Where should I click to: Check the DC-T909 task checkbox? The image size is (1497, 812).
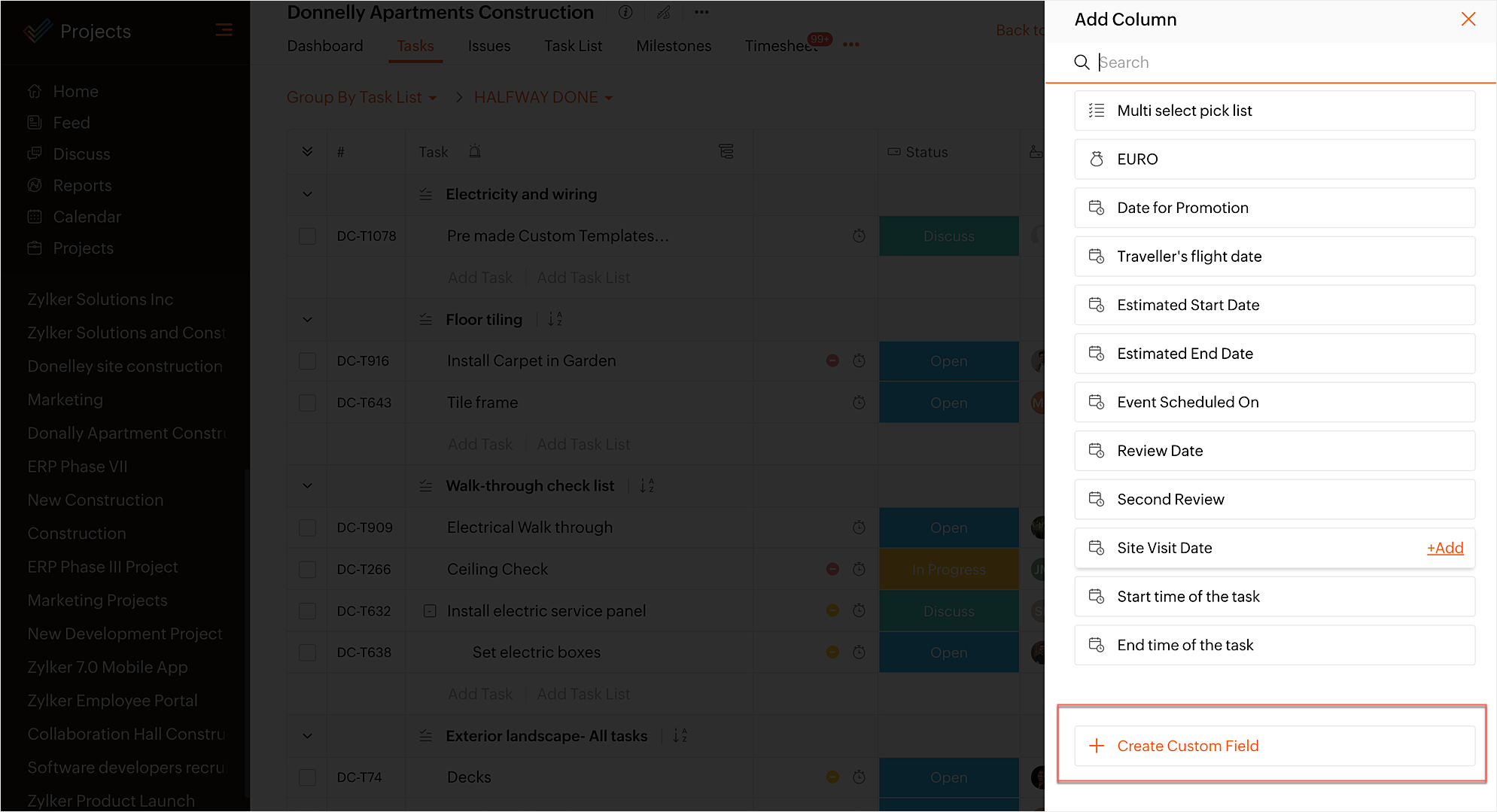pos(307,528)
